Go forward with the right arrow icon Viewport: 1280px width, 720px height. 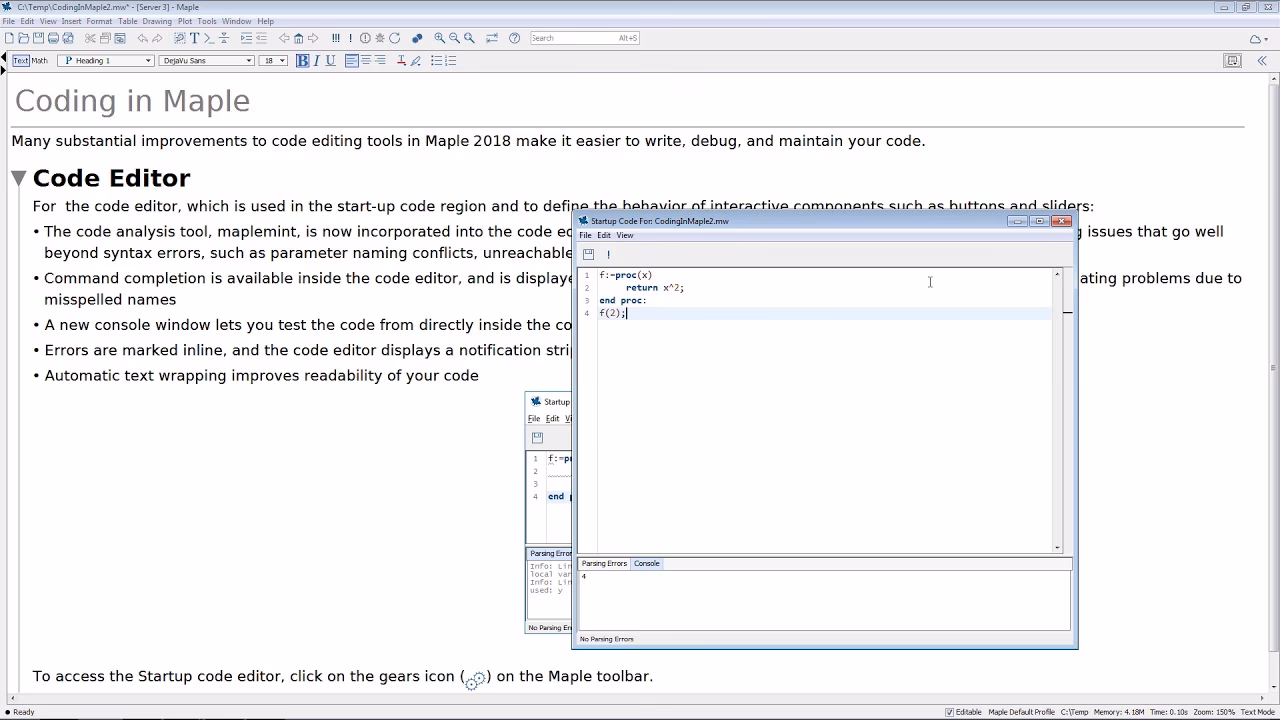click(x=313, y=38)
